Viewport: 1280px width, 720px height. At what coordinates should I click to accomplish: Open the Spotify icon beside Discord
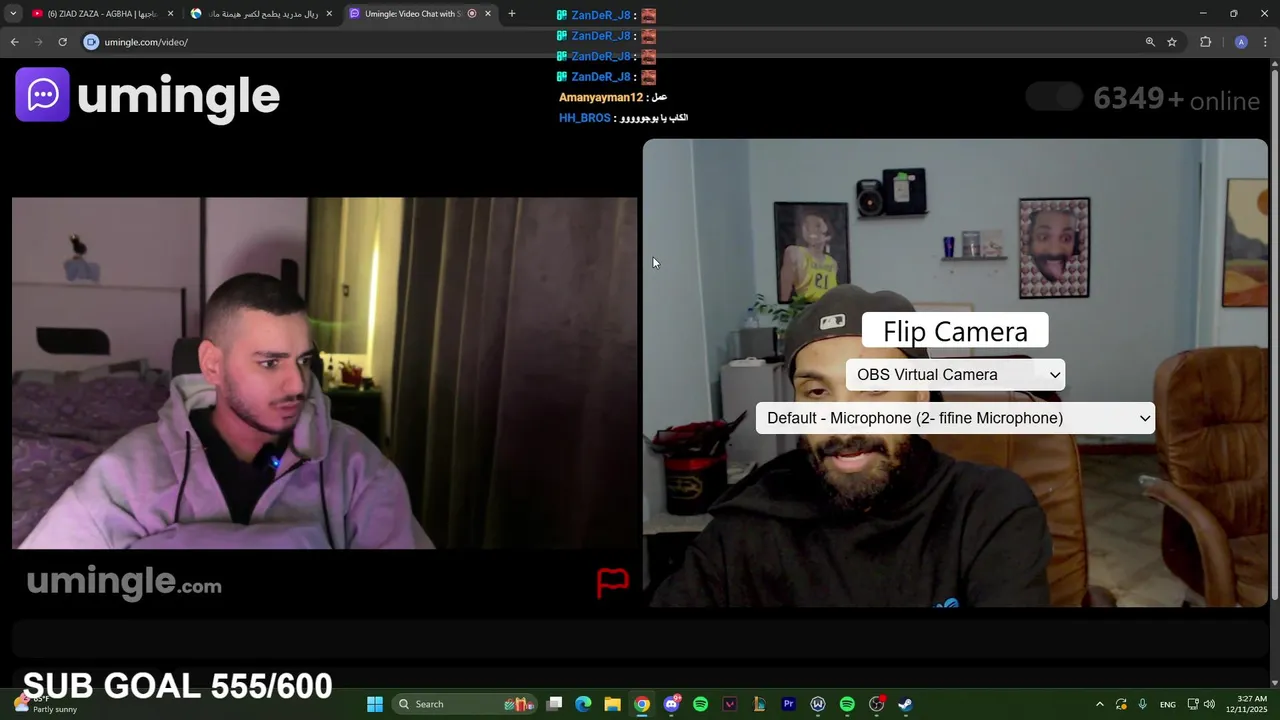pyautogui.click(x=700, y=704)
